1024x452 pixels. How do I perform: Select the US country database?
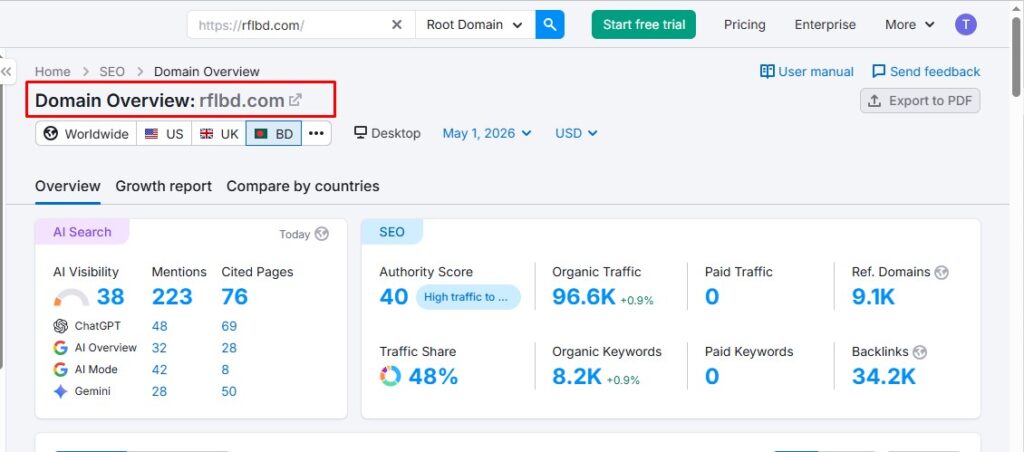[164, 133]
